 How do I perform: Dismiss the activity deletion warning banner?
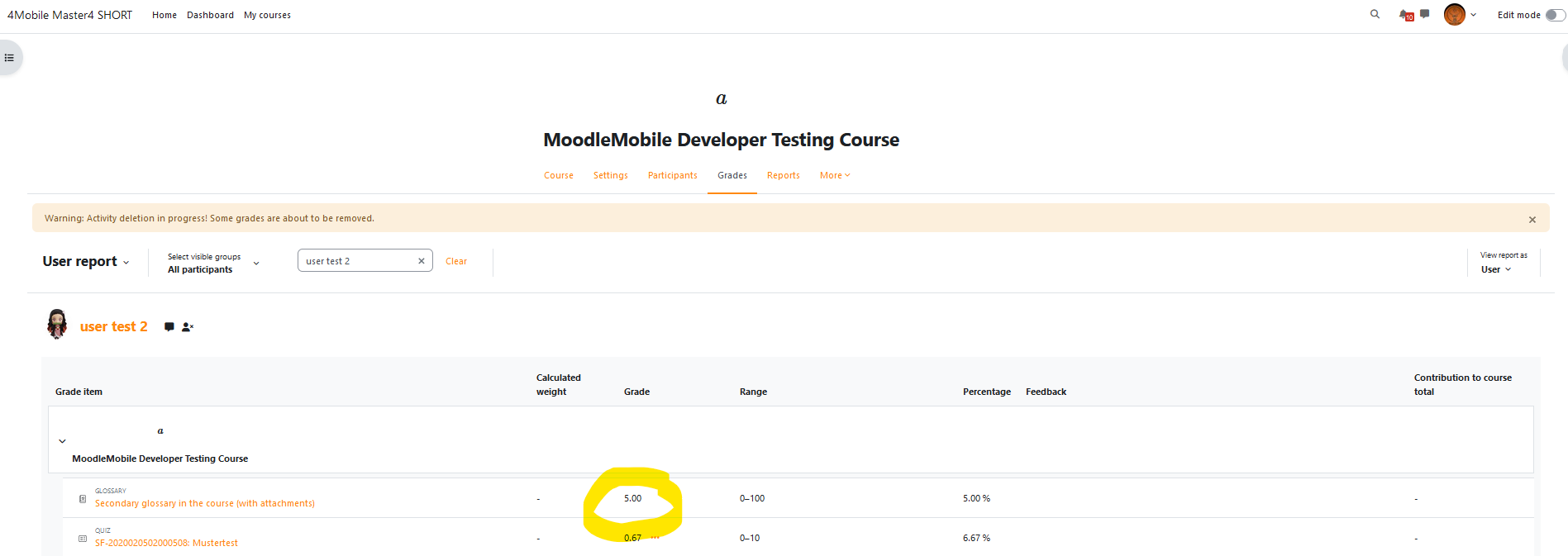[1532, 220]
